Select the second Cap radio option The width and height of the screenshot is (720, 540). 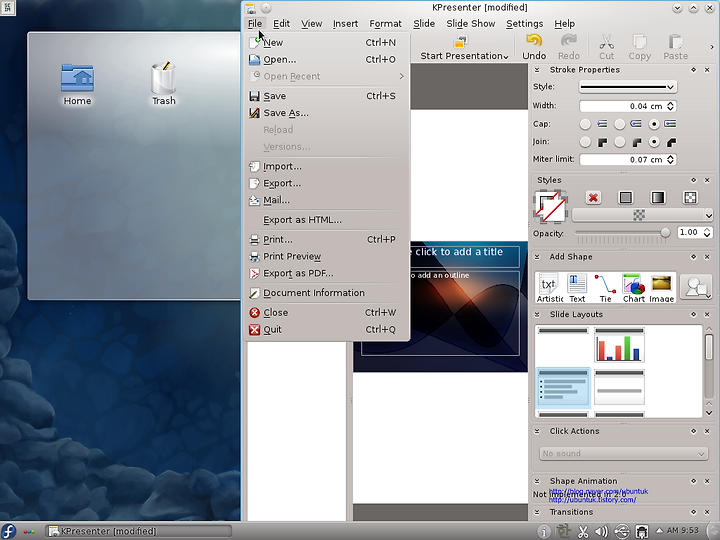tap(619, 124)
